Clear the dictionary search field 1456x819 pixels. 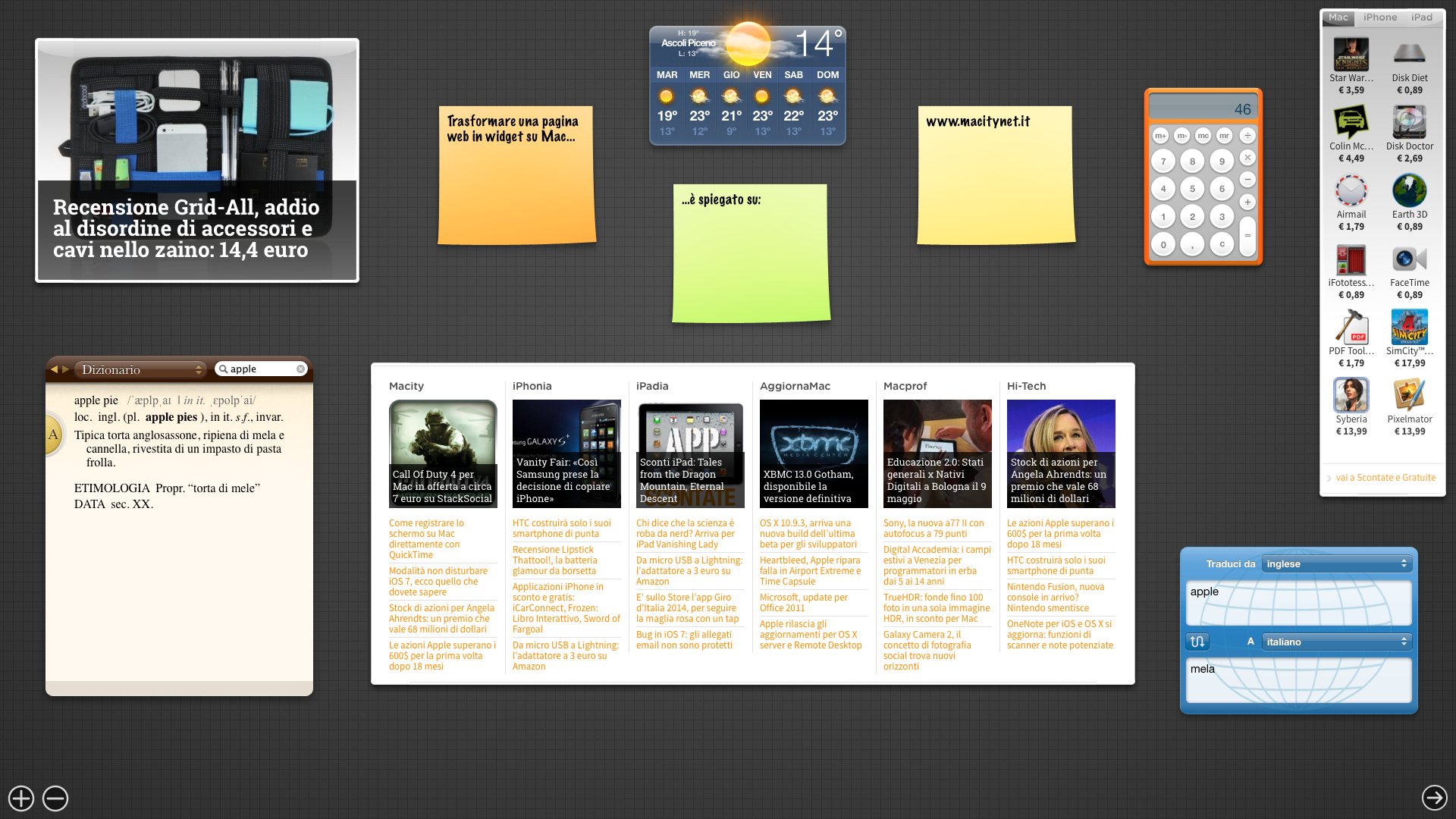pyautogui.click(x=300, y=369)
